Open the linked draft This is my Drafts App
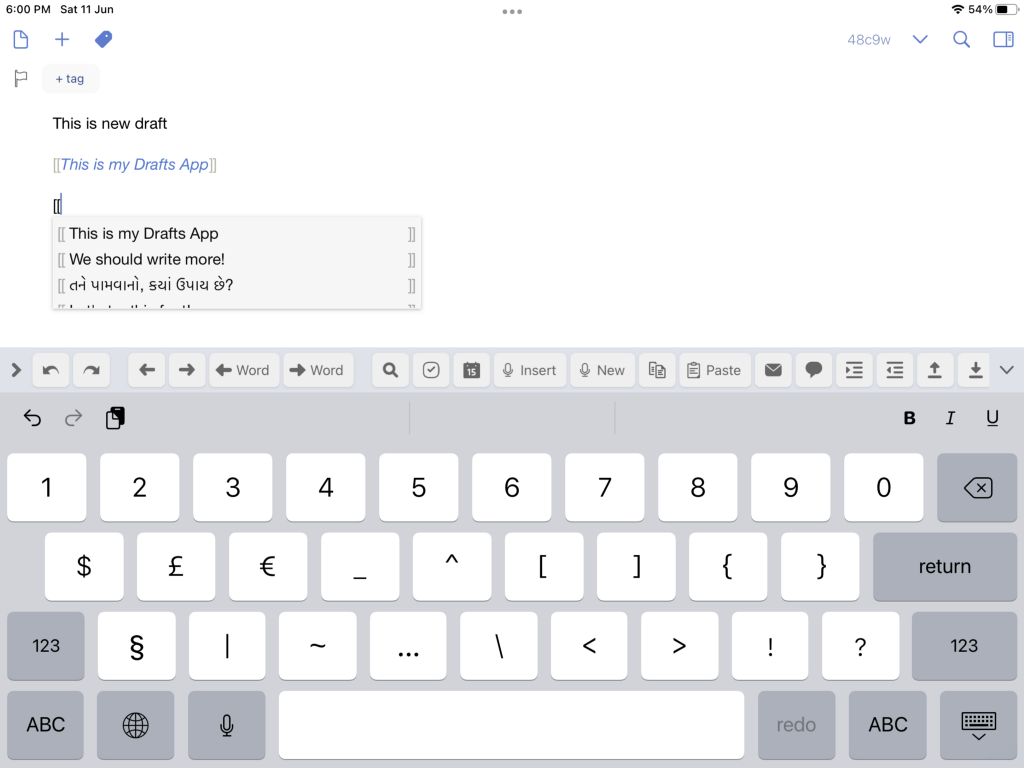The height and width of the screenshot is (768, 1024). [135, 165]
